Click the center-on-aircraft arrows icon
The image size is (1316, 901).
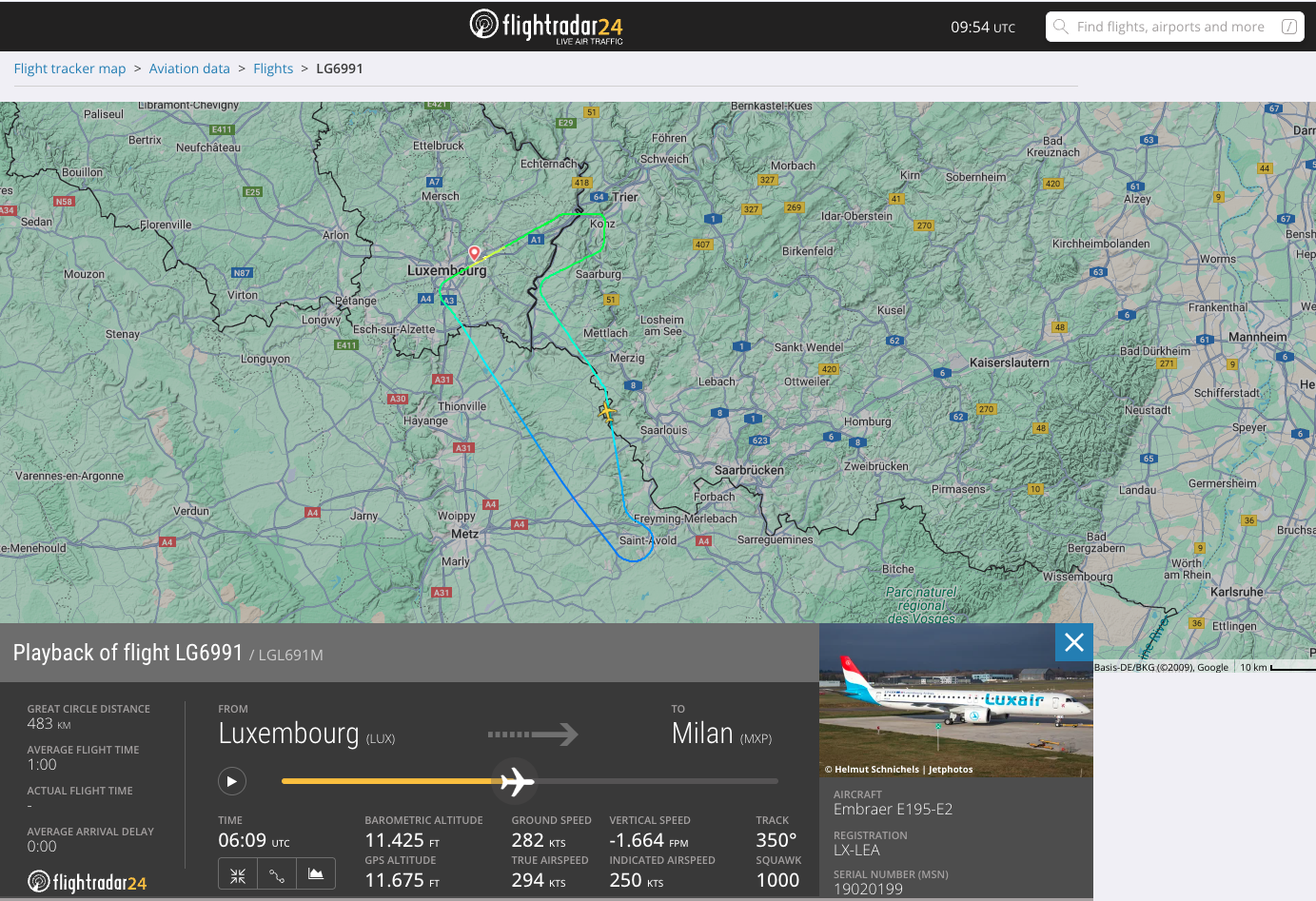(x=238, y=874)
